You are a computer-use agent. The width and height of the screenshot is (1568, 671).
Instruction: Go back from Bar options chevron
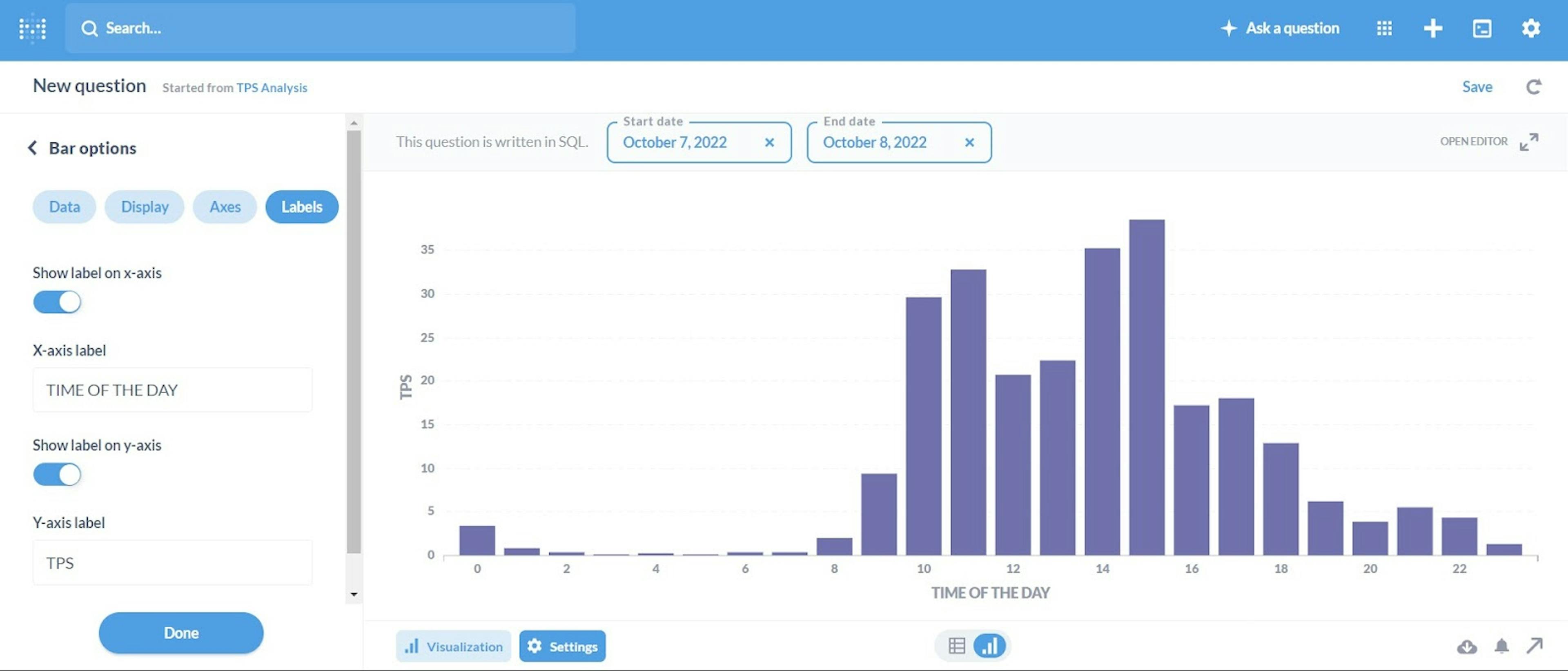pos(32,148)
